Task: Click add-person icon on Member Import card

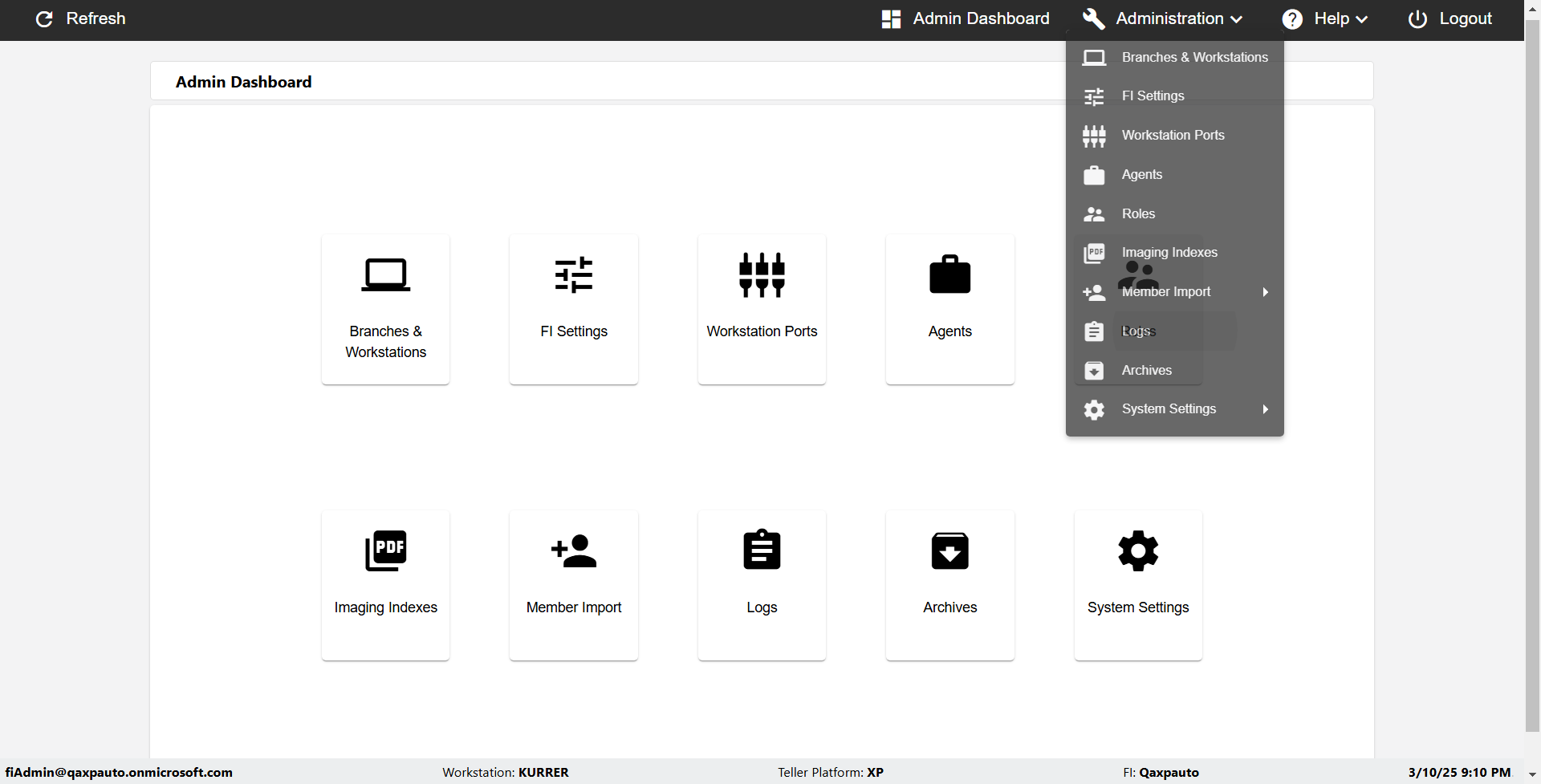Action: [x=574, y=551]
